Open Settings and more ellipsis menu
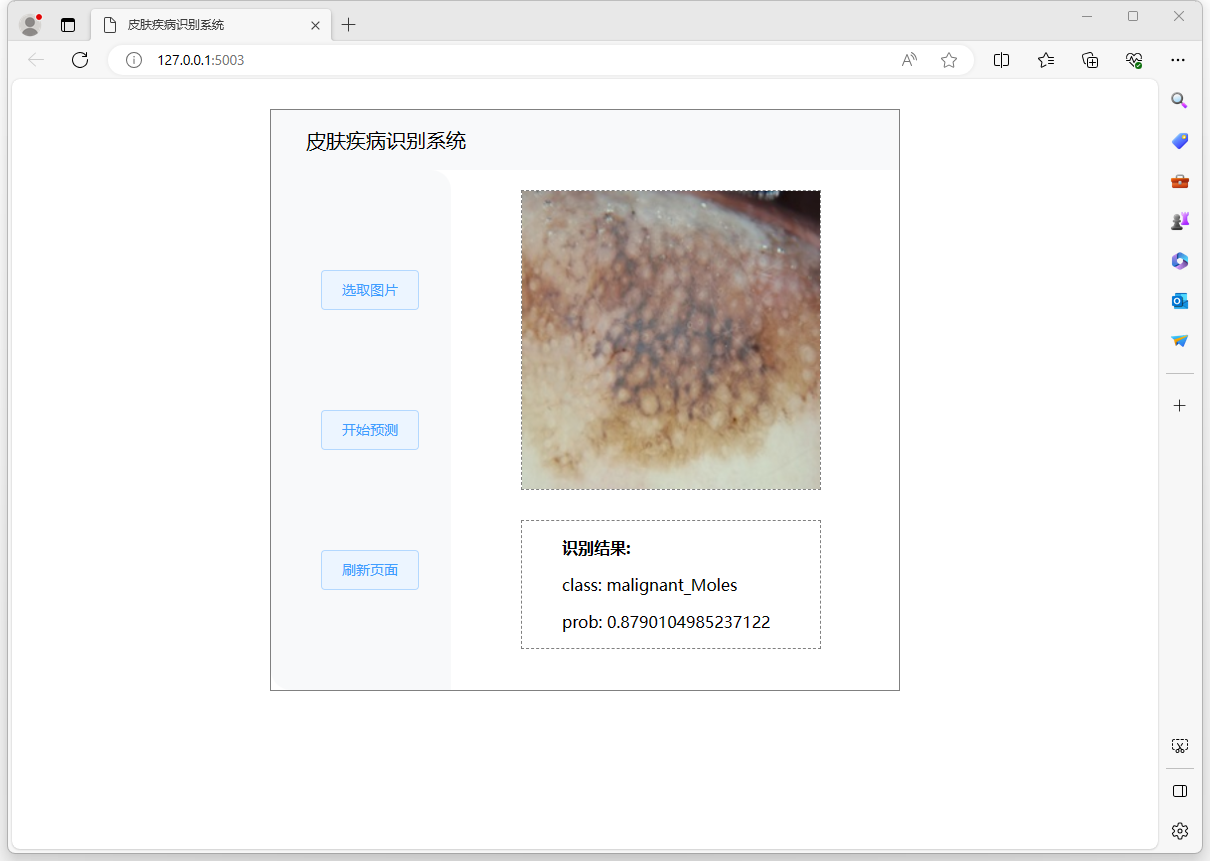1210x861 pixels. 1179,60
